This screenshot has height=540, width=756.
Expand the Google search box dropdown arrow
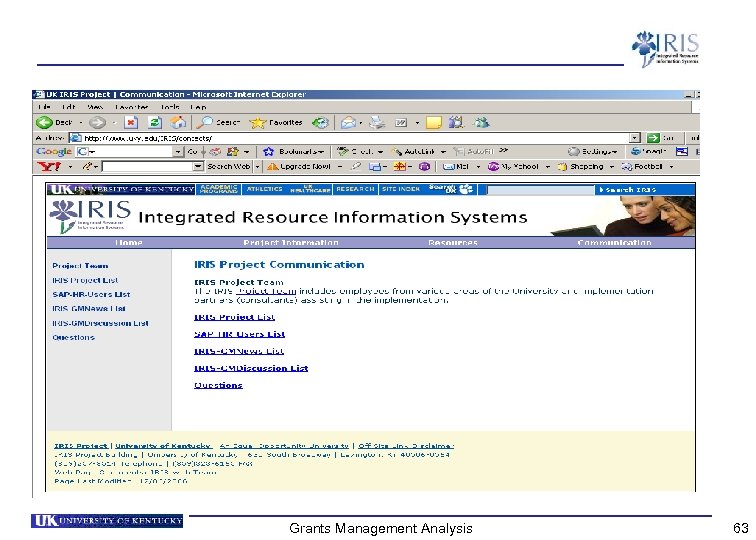coord(178,152)
